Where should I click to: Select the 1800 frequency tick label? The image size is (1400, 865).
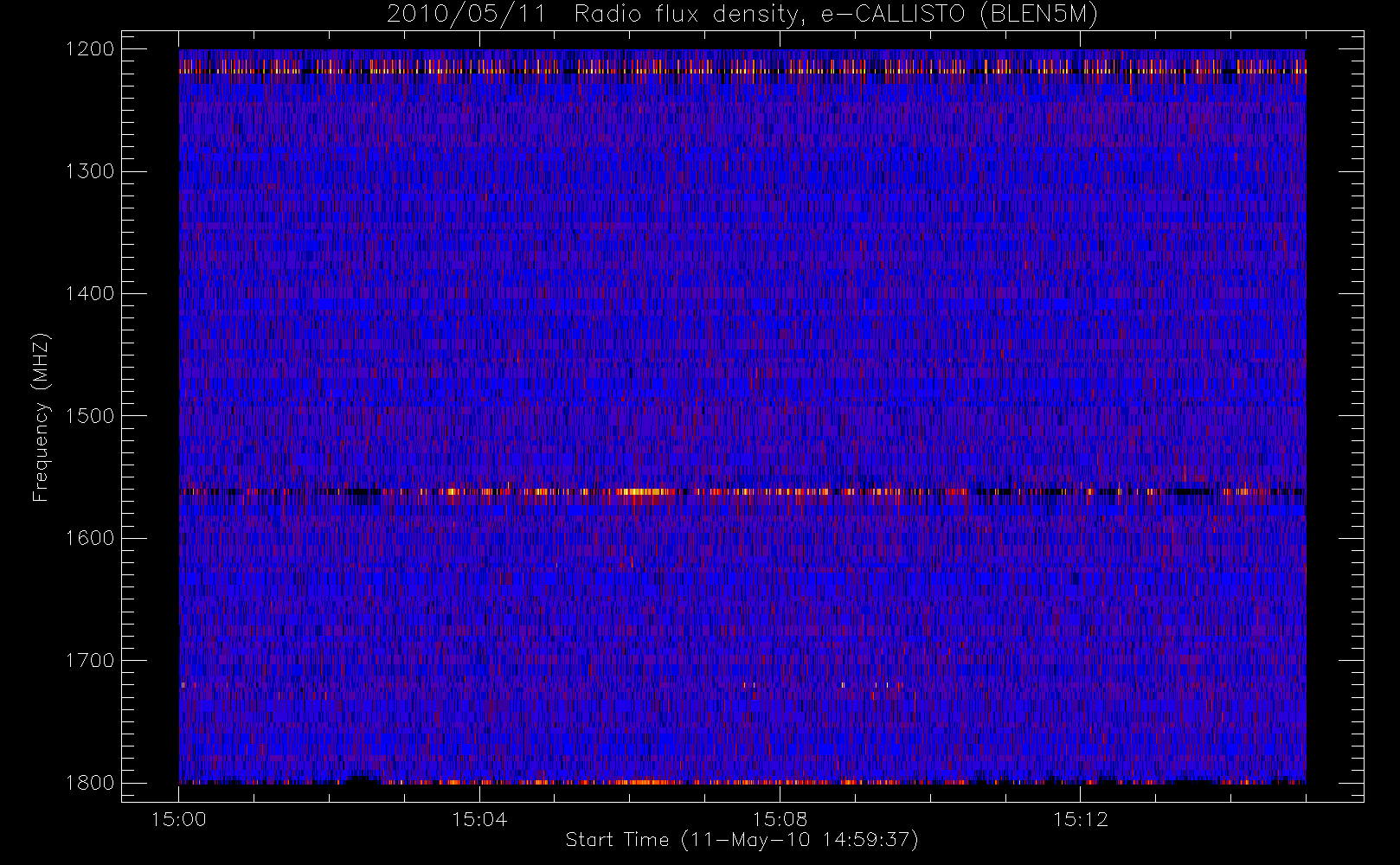90,783
